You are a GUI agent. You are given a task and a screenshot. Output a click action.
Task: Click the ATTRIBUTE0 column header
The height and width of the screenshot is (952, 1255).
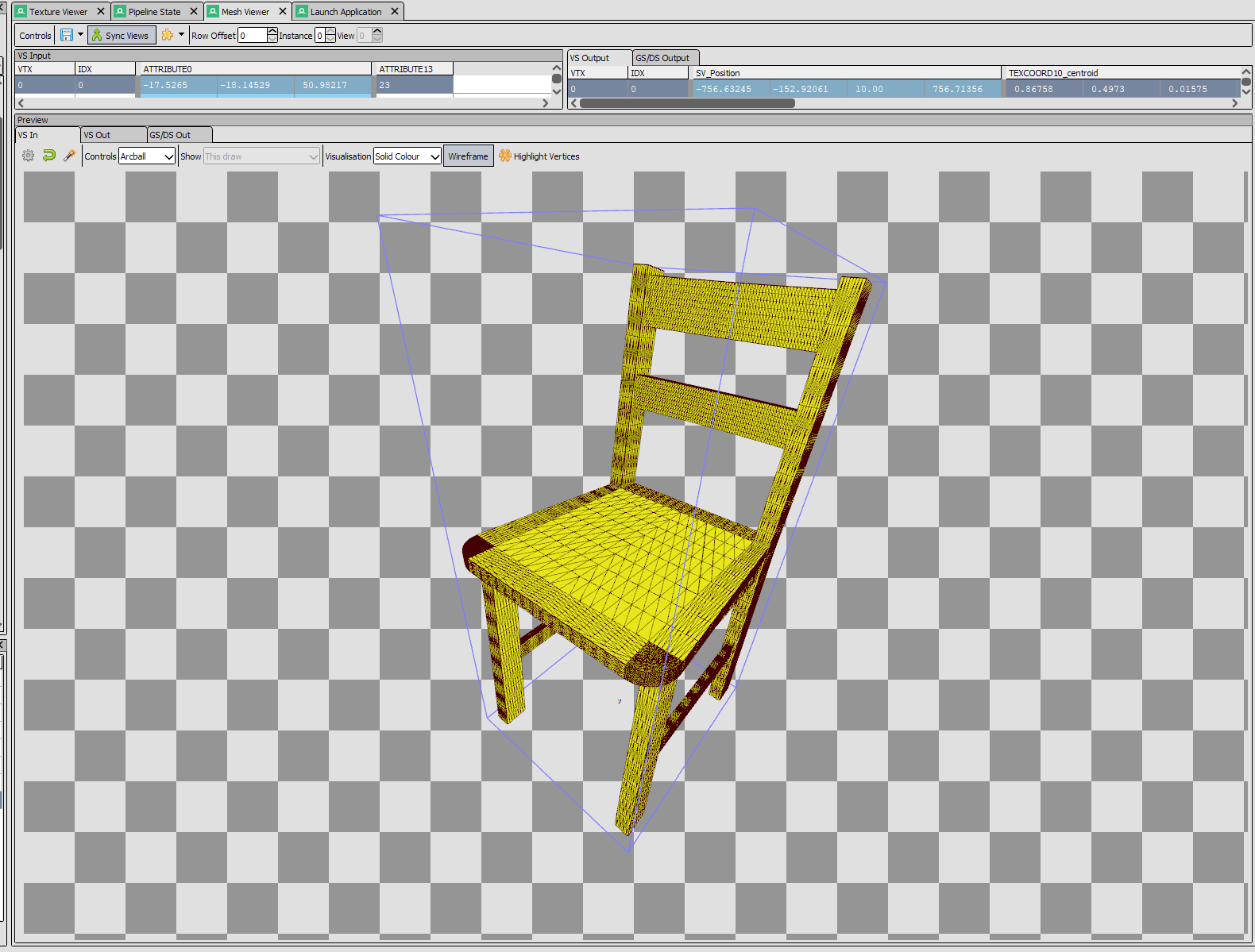[254, 69]
